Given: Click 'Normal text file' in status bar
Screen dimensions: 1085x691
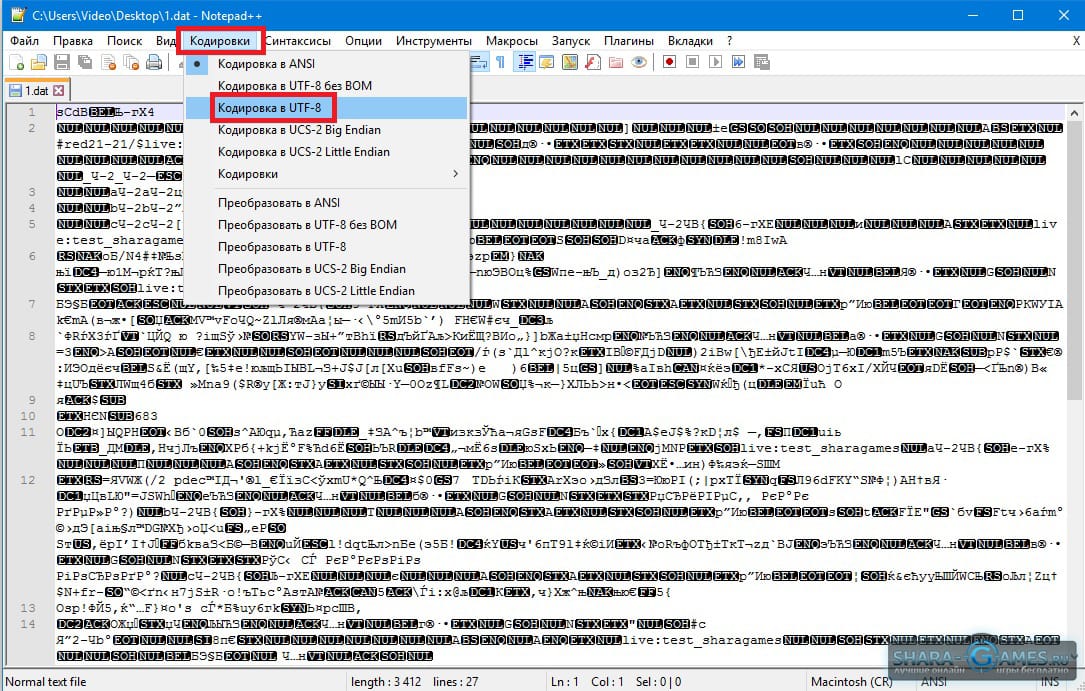Looking at the screenshot, I should pyautogui.click(x=46, y=682).
